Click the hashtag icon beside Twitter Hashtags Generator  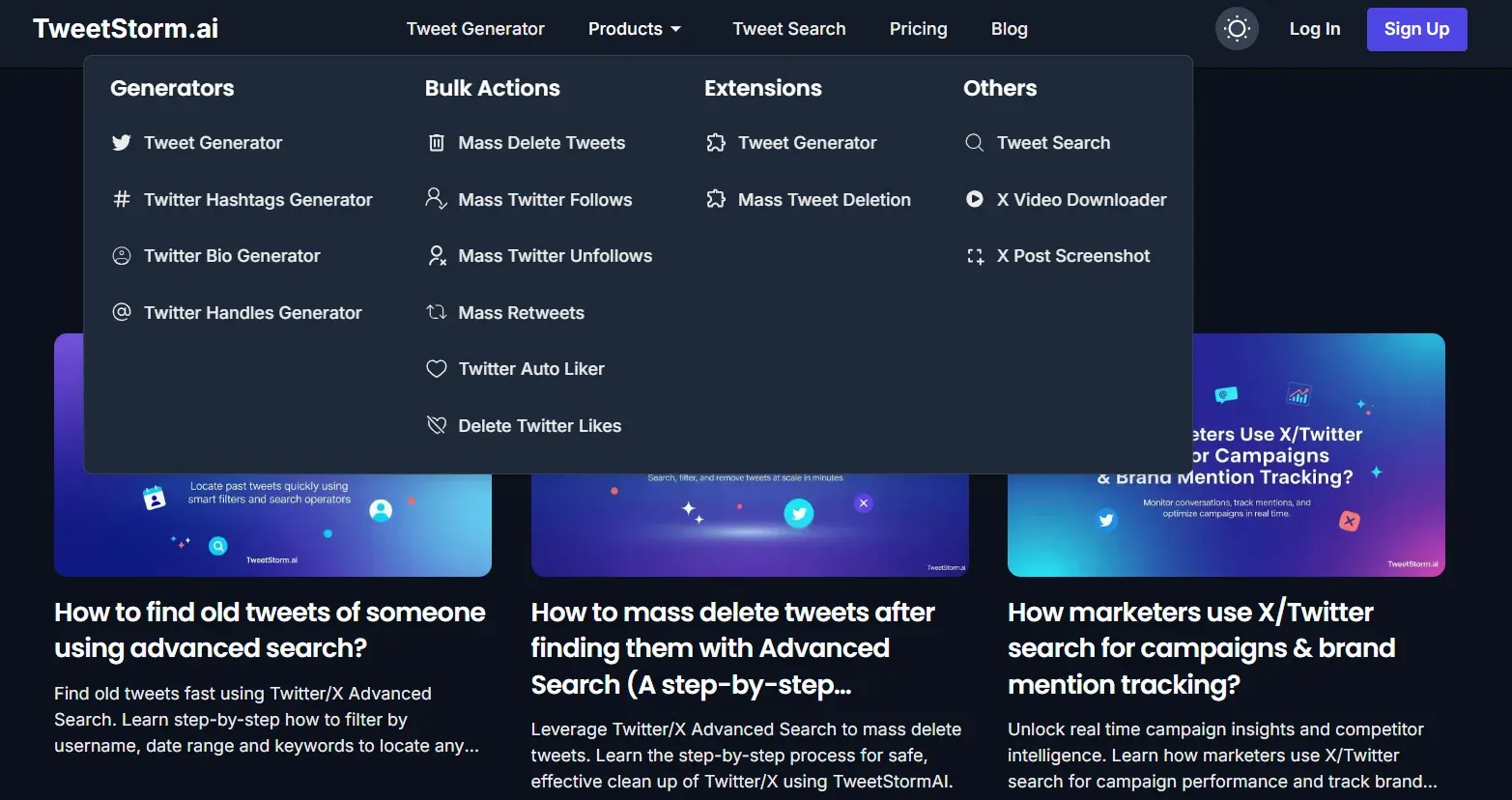(121, 199)
